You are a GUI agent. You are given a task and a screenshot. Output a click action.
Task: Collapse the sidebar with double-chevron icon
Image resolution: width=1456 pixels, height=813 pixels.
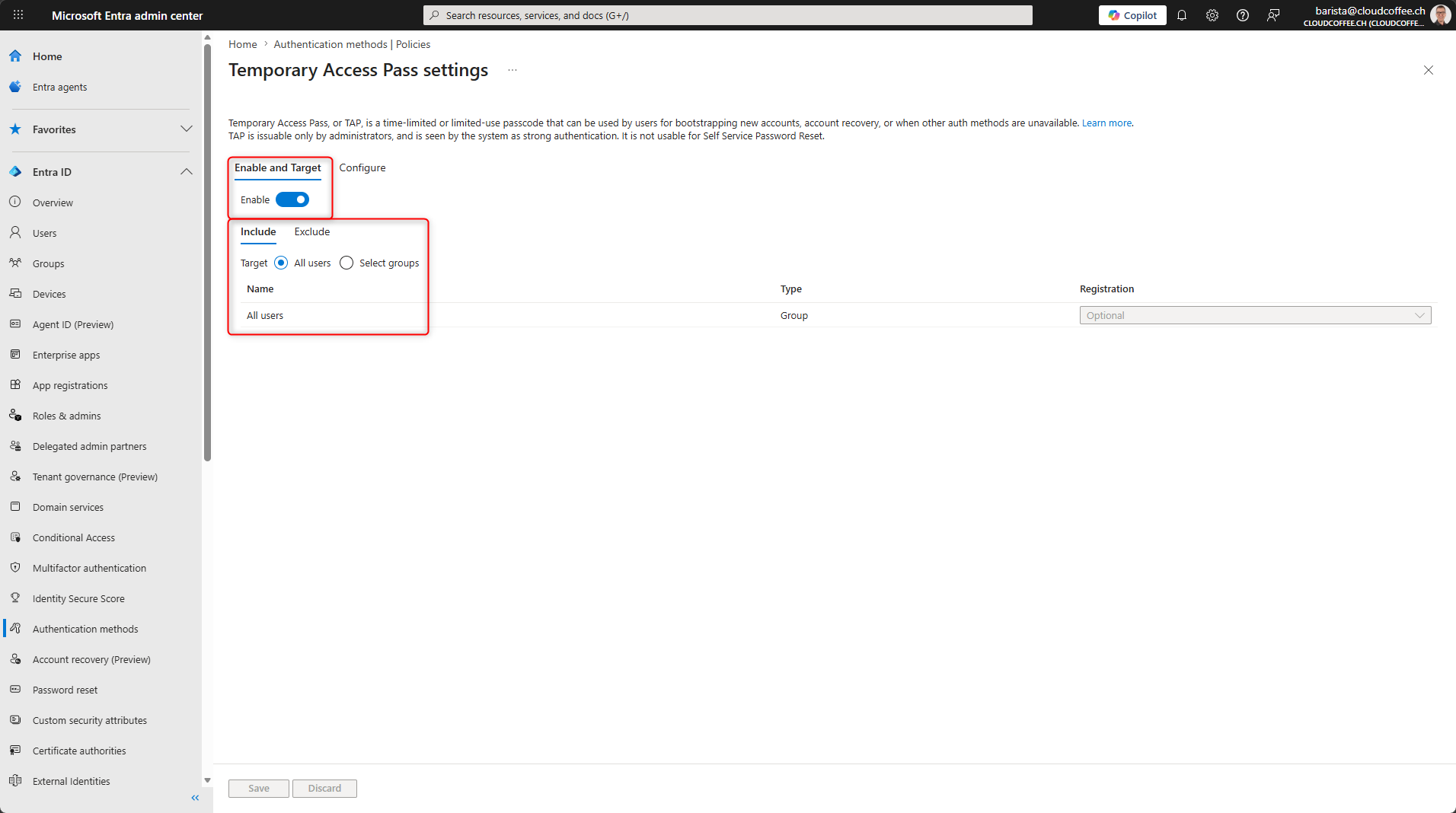(195, 798)
